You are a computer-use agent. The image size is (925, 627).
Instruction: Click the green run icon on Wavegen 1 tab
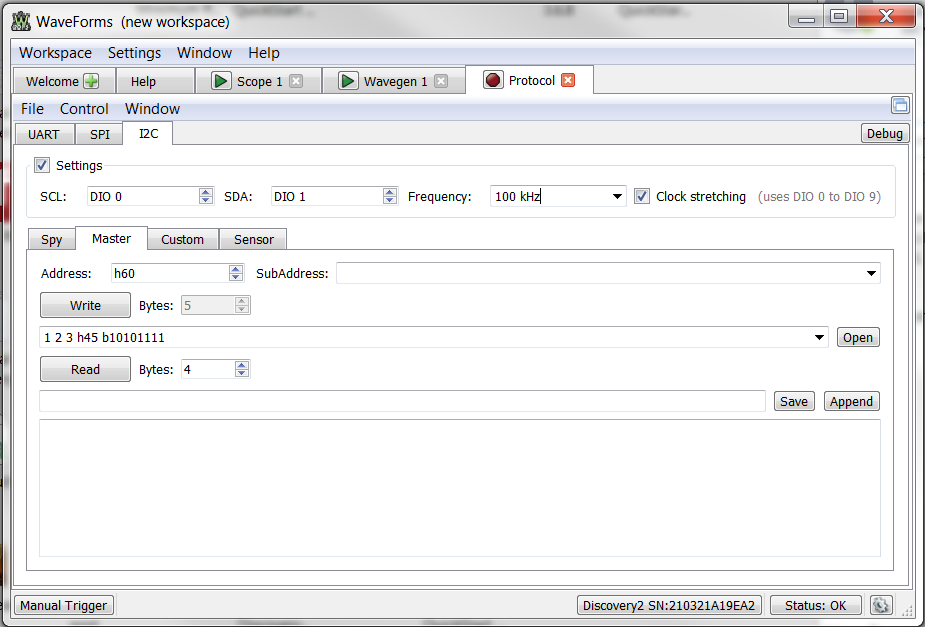point(347,80)
